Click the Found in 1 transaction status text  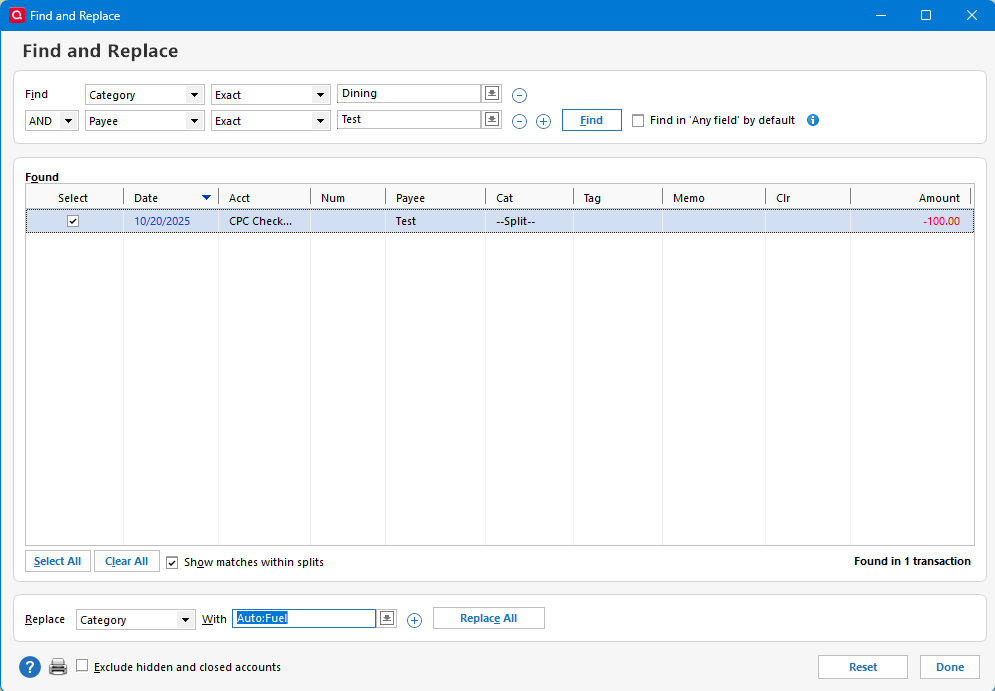[913, 561]
